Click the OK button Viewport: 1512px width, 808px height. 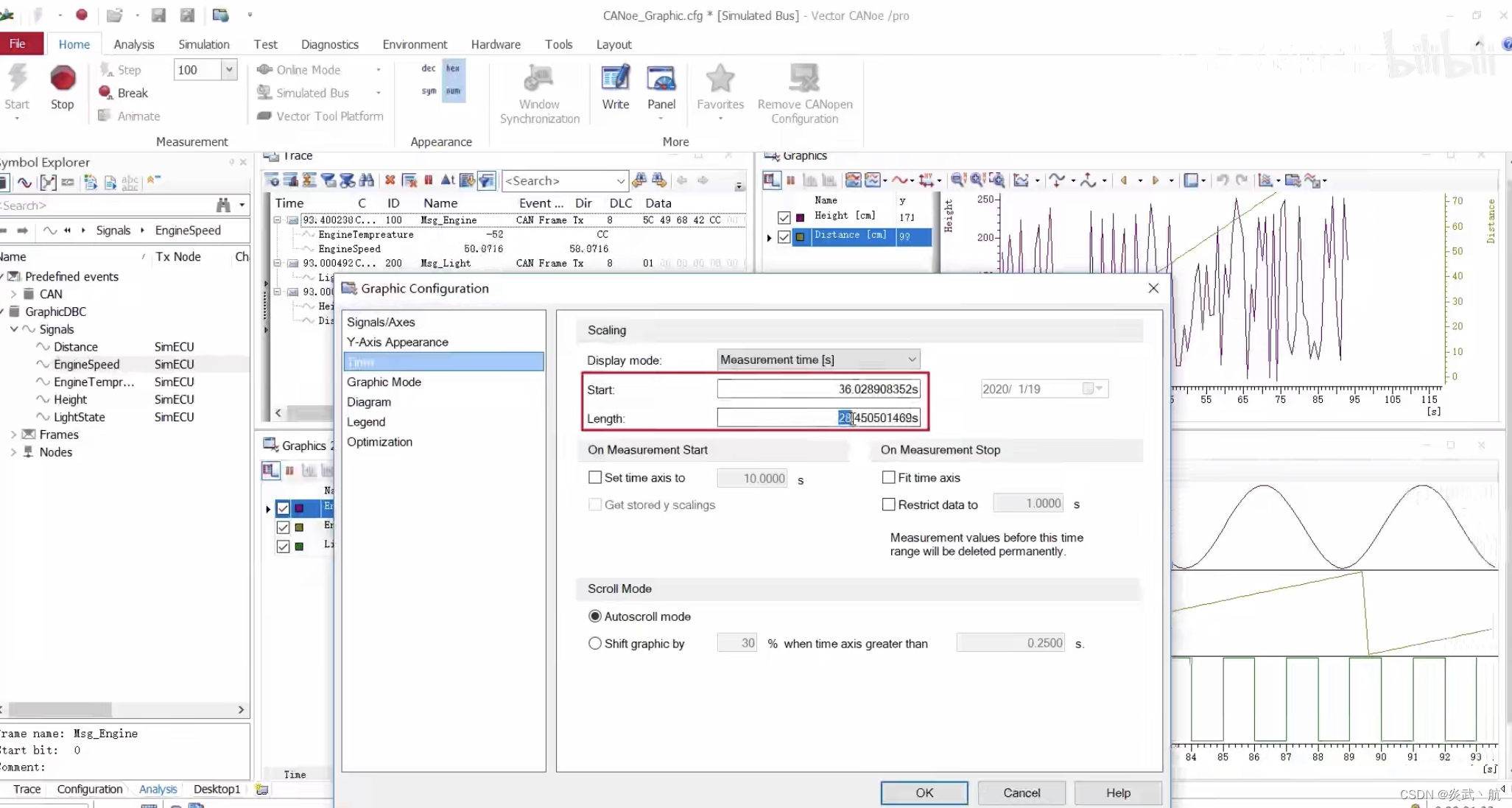point(924,793)
